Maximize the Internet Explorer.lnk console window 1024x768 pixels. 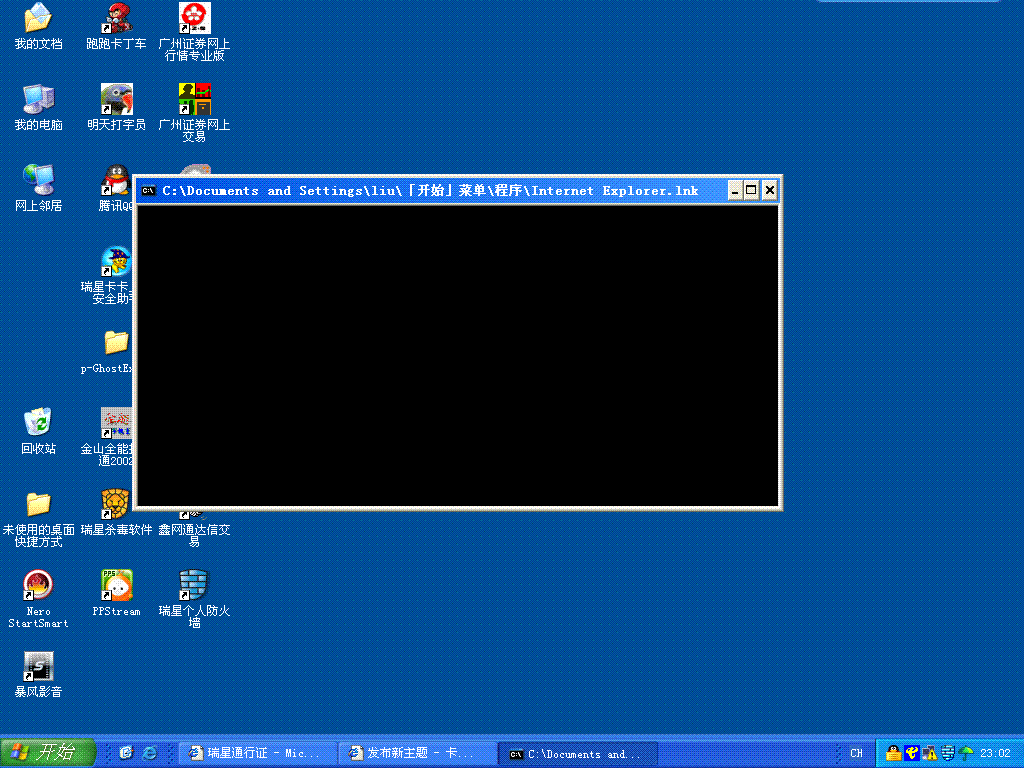click(x=752, y=191)
